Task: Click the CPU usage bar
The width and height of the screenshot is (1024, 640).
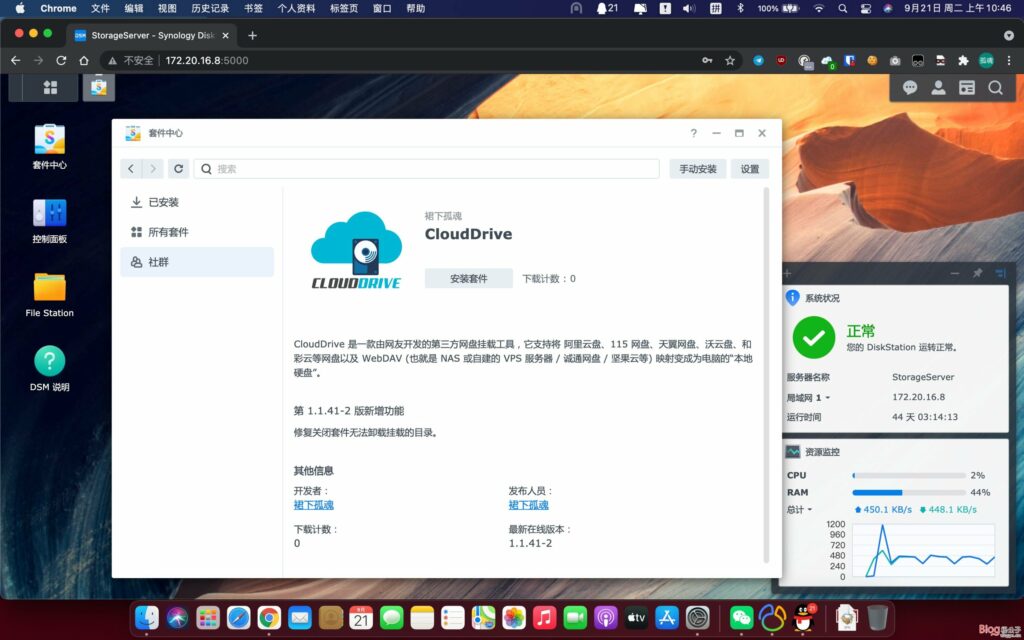Action: point(909,475)
